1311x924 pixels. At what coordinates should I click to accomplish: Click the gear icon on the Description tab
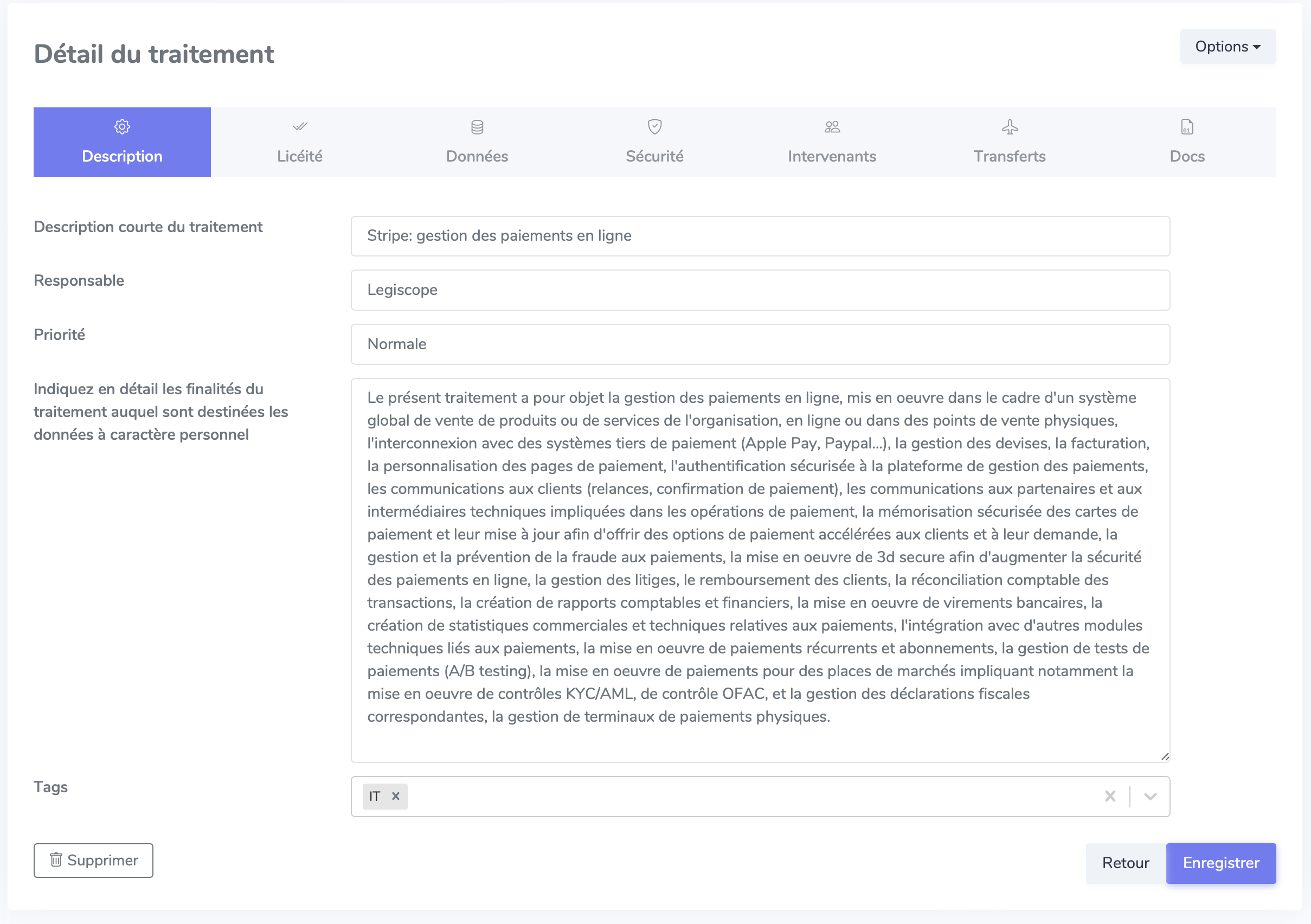click(x=122, y=127)
